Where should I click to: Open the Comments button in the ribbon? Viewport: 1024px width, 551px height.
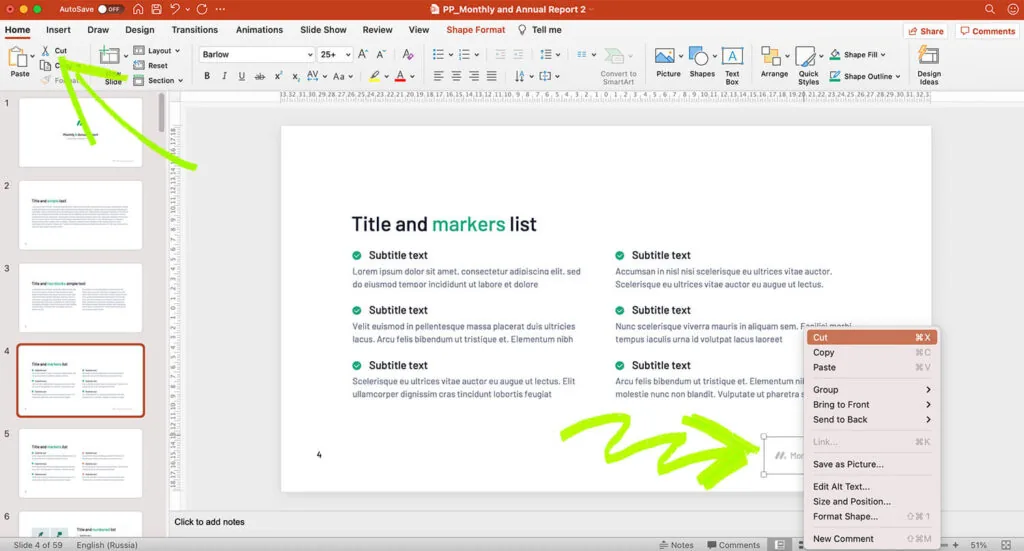(x=987, y=31)
